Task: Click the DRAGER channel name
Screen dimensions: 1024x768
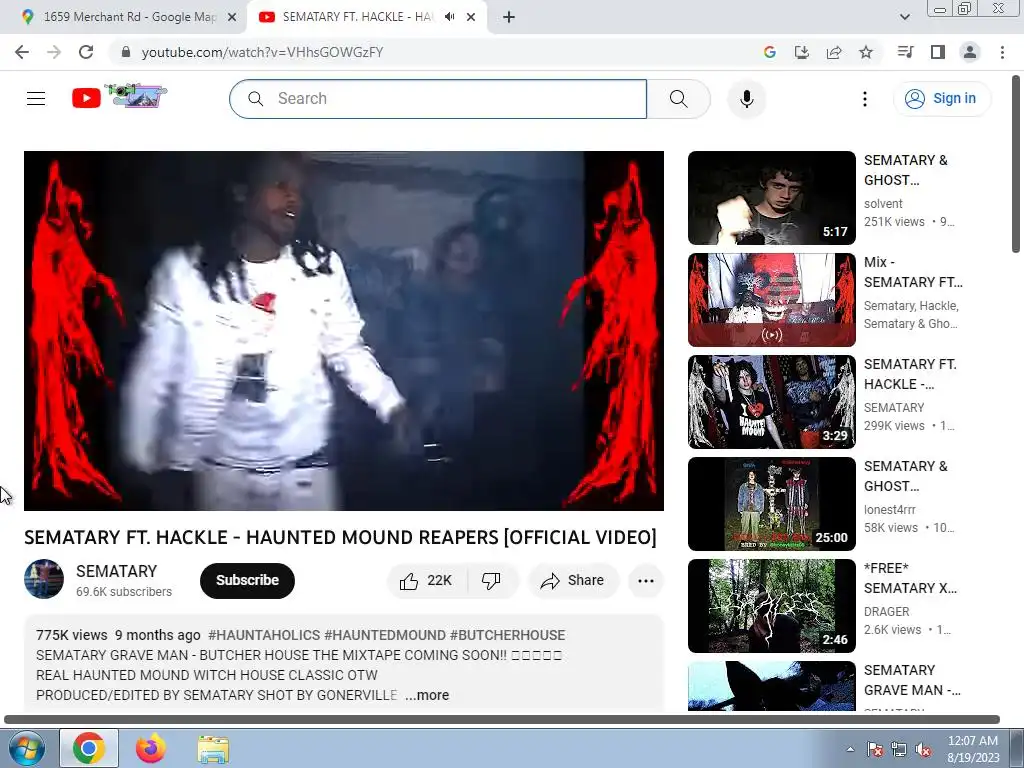Action: (886, 611)
